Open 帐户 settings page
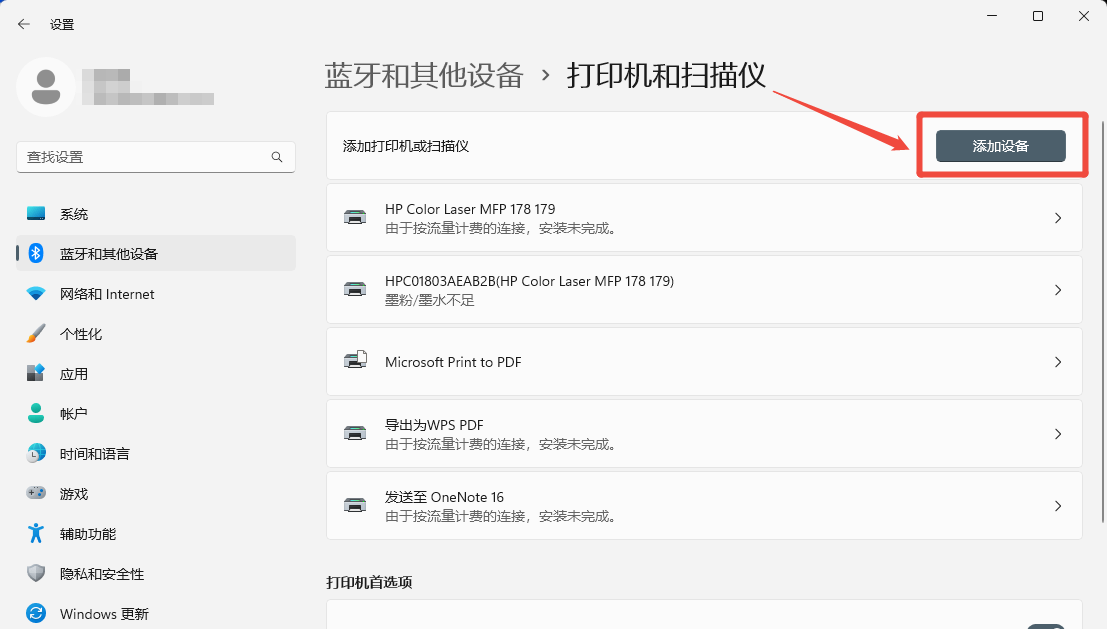The height and width of the screenshot is (629, 1107). 156,414
